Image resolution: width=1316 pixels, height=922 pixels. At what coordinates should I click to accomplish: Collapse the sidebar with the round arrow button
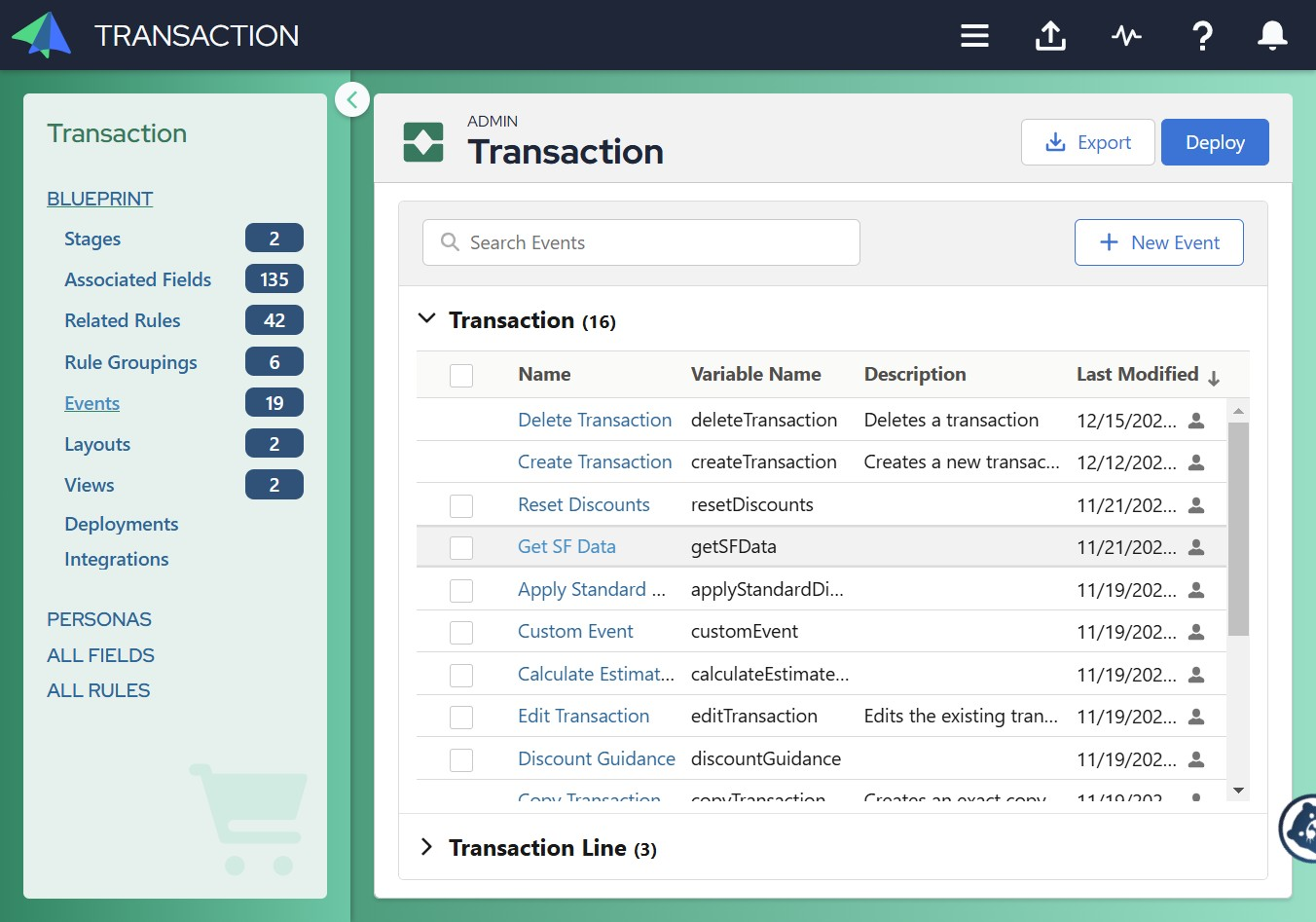coord(352,98)
